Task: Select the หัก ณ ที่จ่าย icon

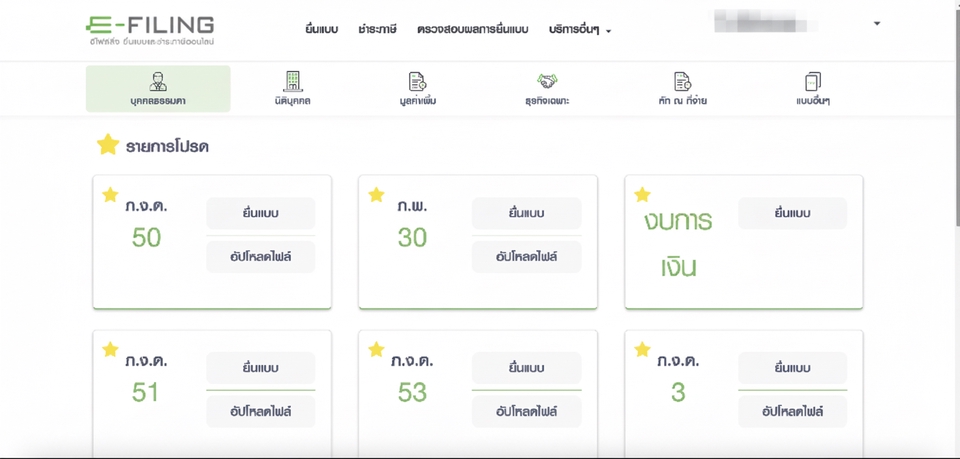Action: (x=682, y=82)
